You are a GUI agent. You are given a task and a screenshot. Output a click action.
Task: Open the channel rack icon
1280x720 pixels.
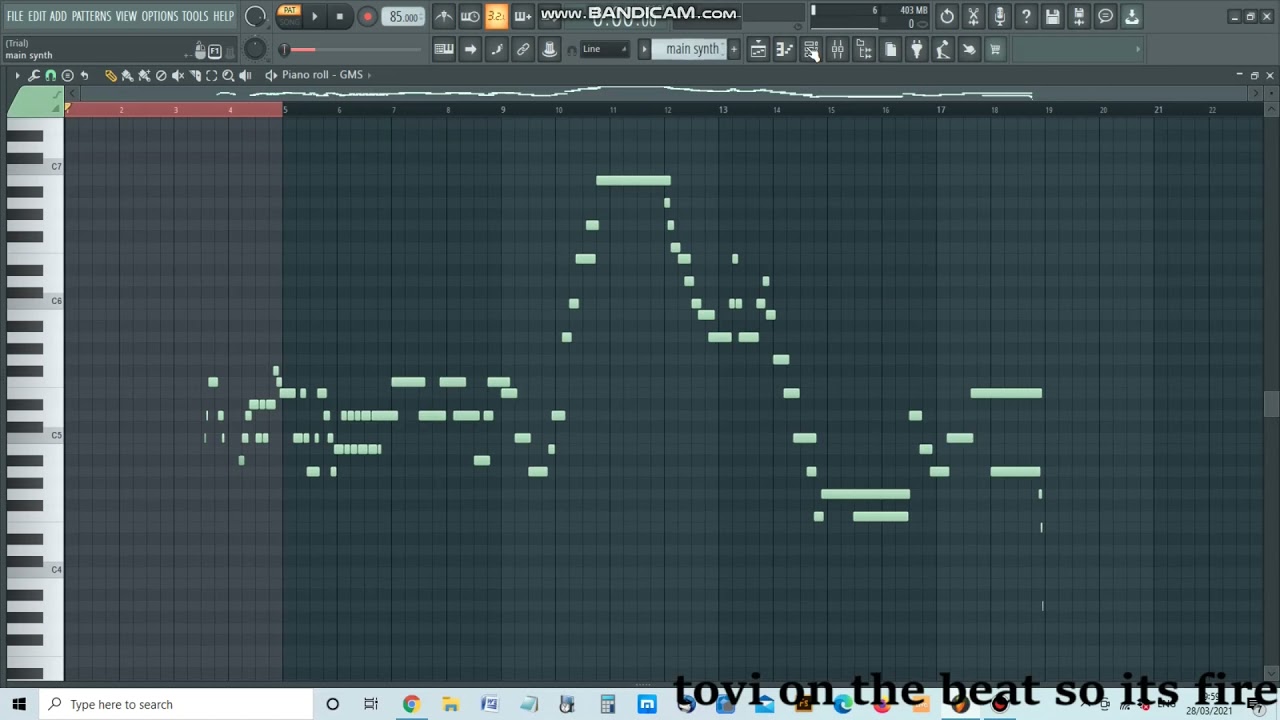pyautogui.click(x=811, y=49)
